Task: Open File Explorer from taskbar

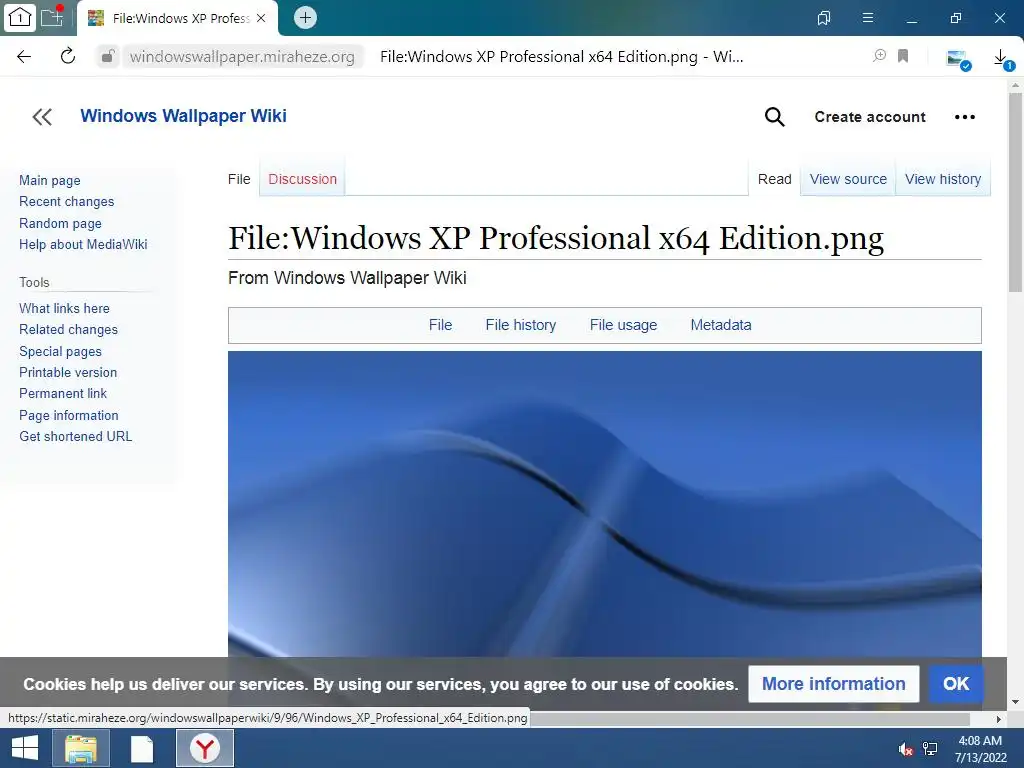Action: (x=81, y=748)
